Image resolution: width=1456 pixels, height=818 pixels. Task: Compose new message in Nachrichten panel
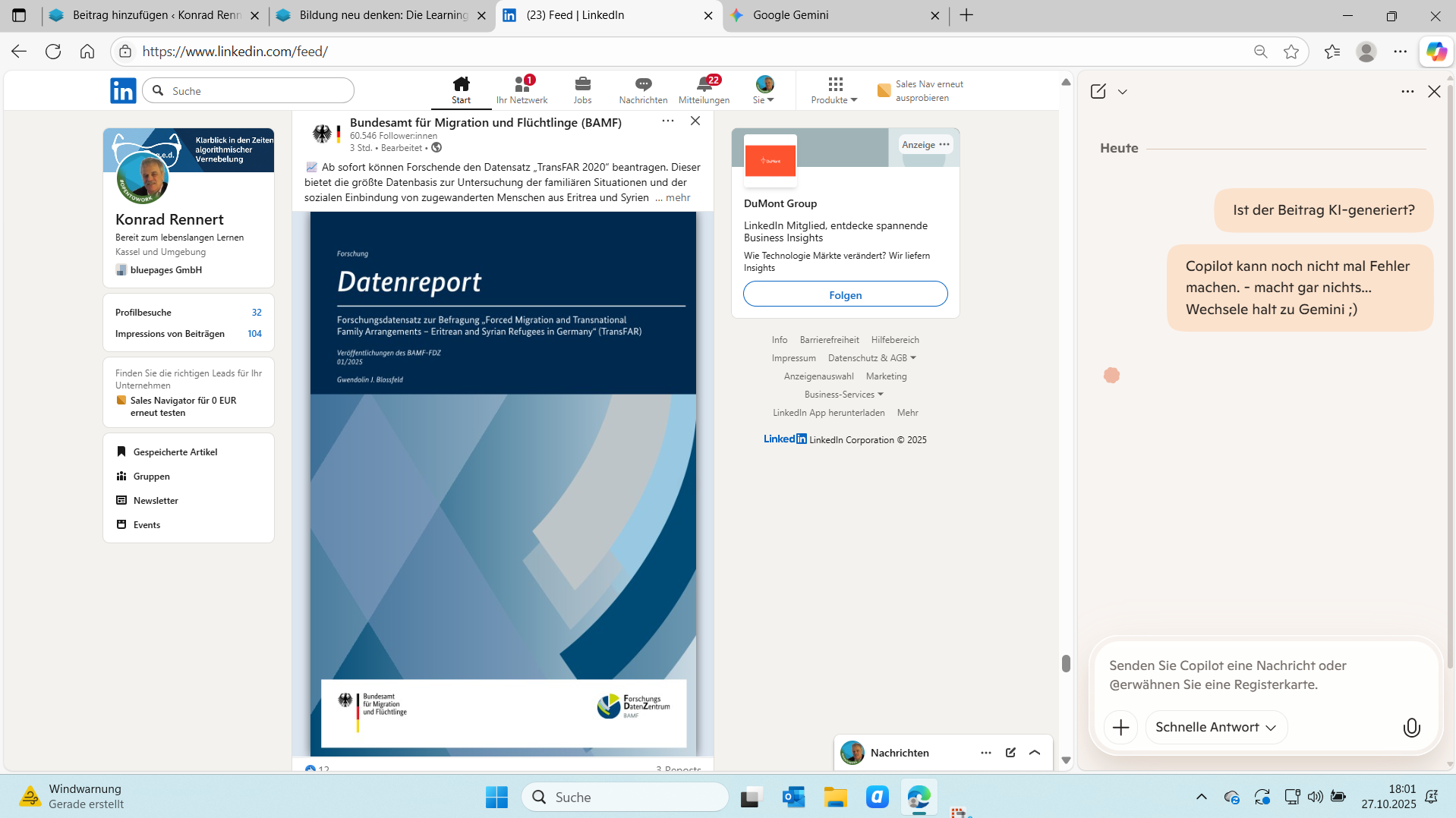coord(1010,753)
